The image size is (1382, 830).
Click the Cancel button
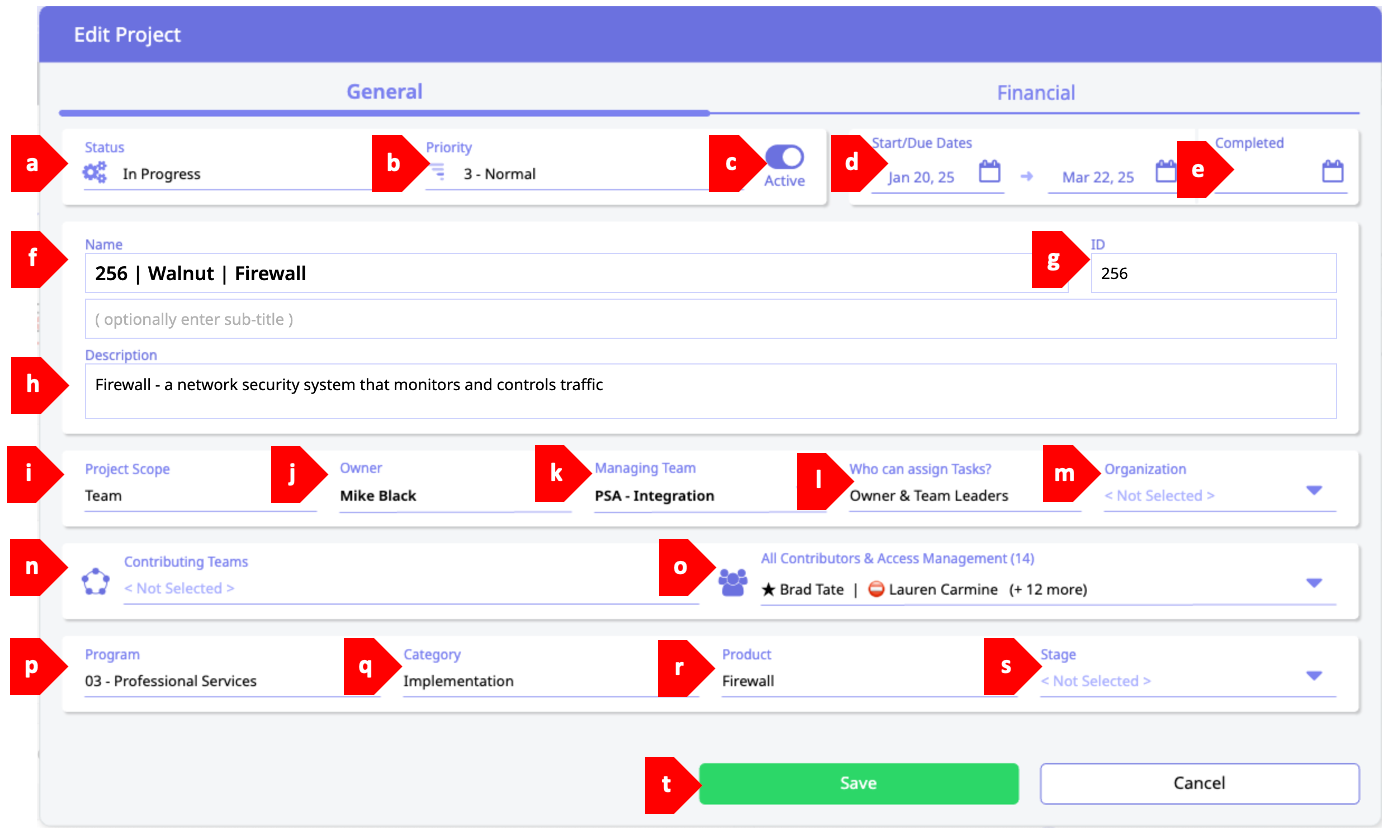(x=1199, y=783)
